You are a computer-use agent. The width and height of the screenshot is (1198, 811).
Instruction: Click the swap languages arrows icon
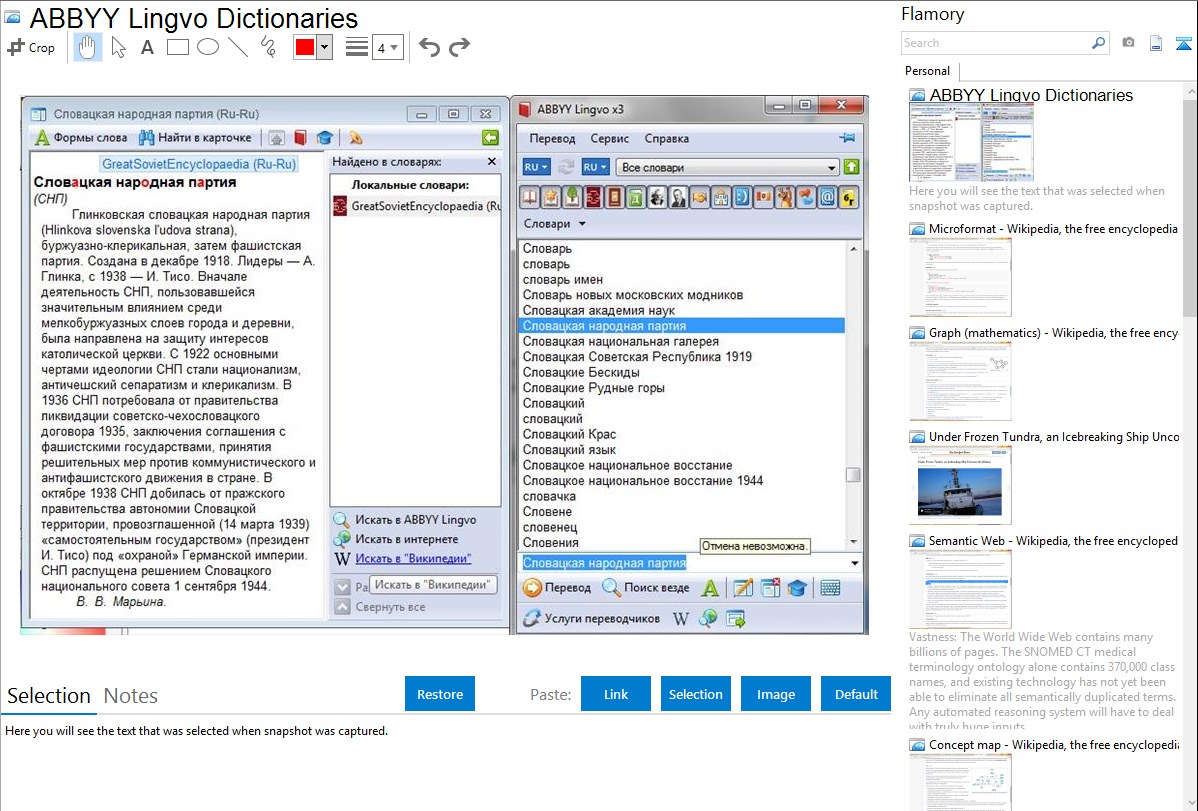point(565,167)
